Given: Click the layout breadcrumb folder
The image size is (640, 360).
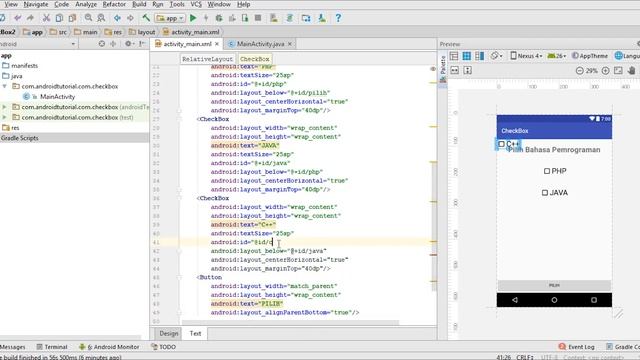Looking at the screenshot, I should coord(142,32).
